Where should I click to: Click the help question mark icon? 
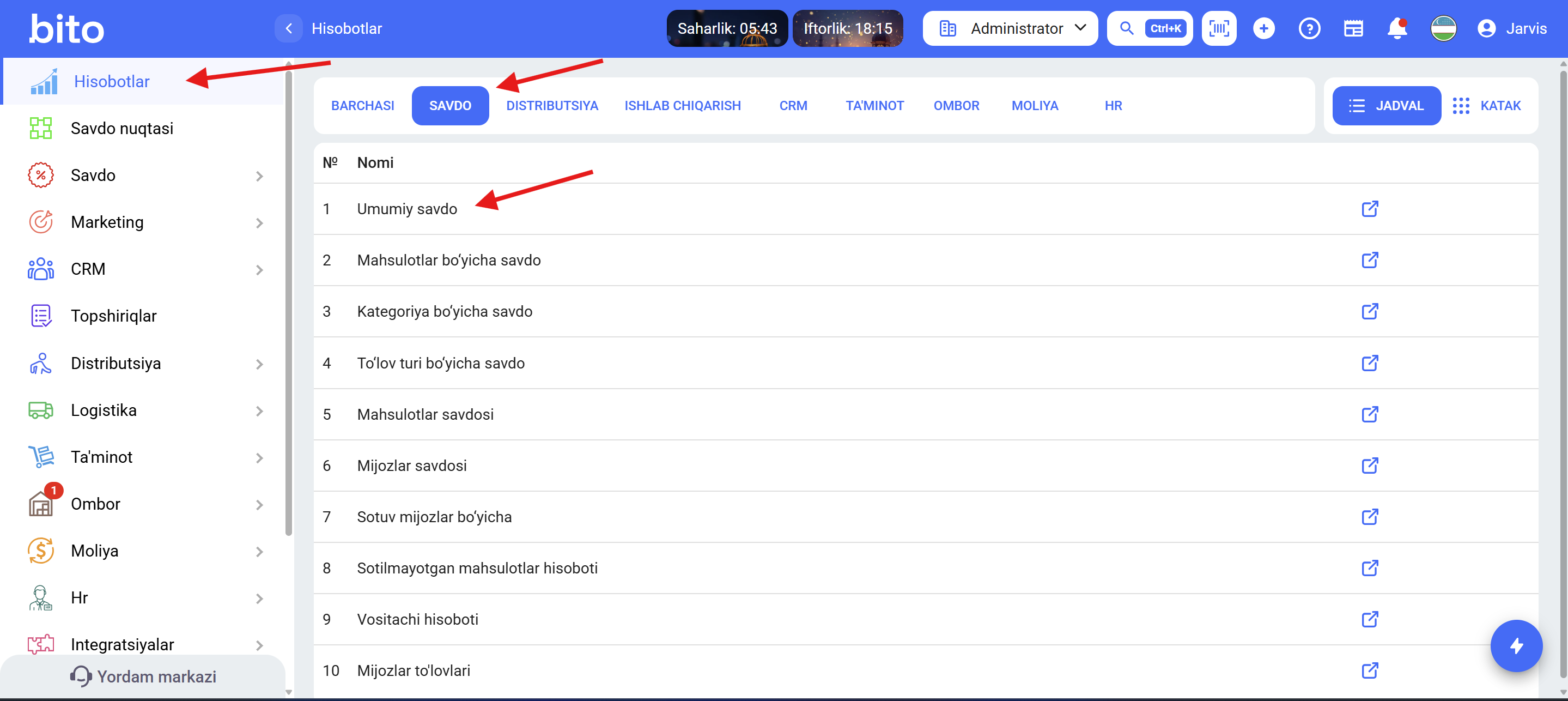1309,28
